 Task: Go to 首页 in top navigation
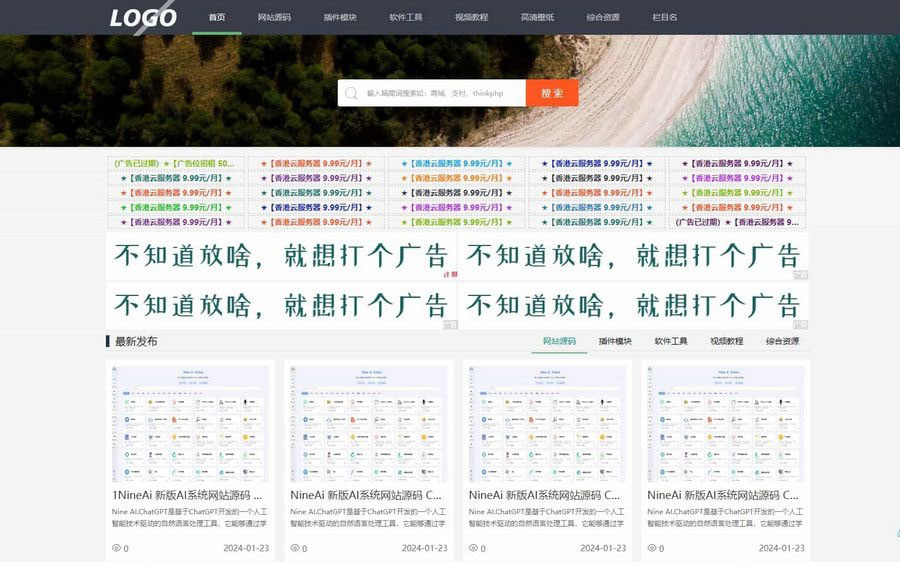tap(217, 17)
